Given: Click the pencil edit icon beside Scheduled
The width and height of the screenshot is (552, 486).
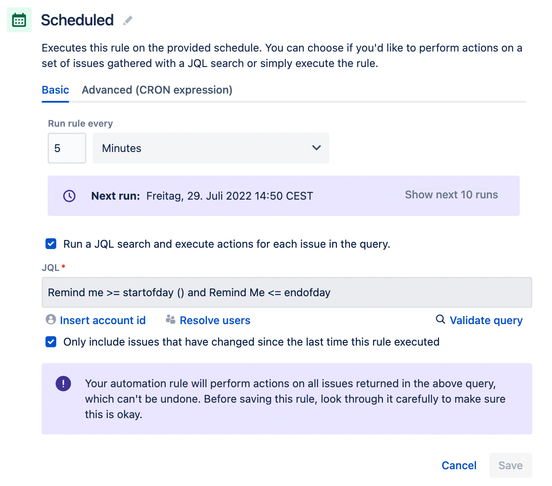Looking at the screenshot, I should tap(128, 20).
